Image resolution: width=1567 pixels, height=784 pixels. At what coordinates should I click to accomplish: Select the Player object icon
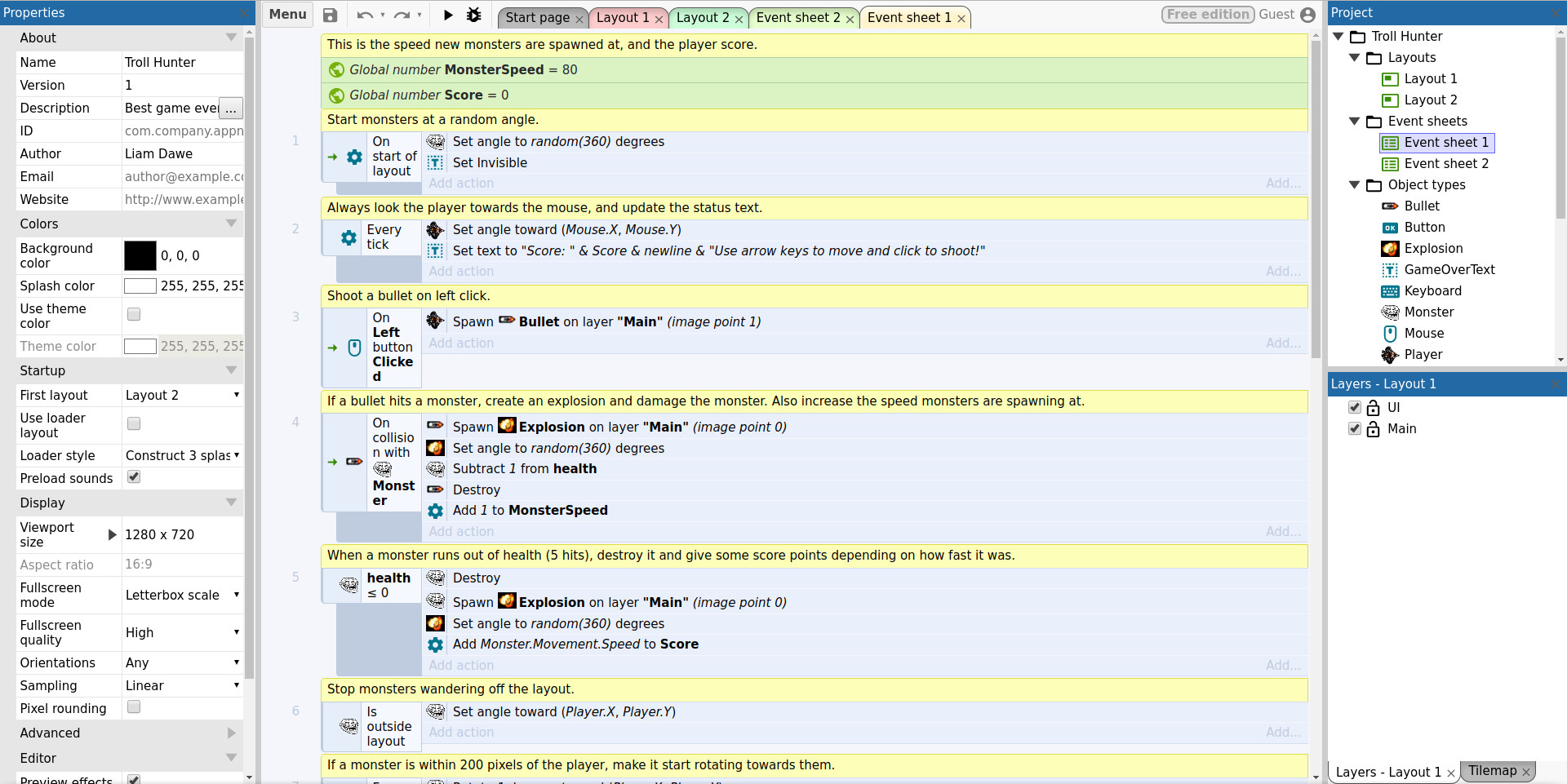point(1390,355)
